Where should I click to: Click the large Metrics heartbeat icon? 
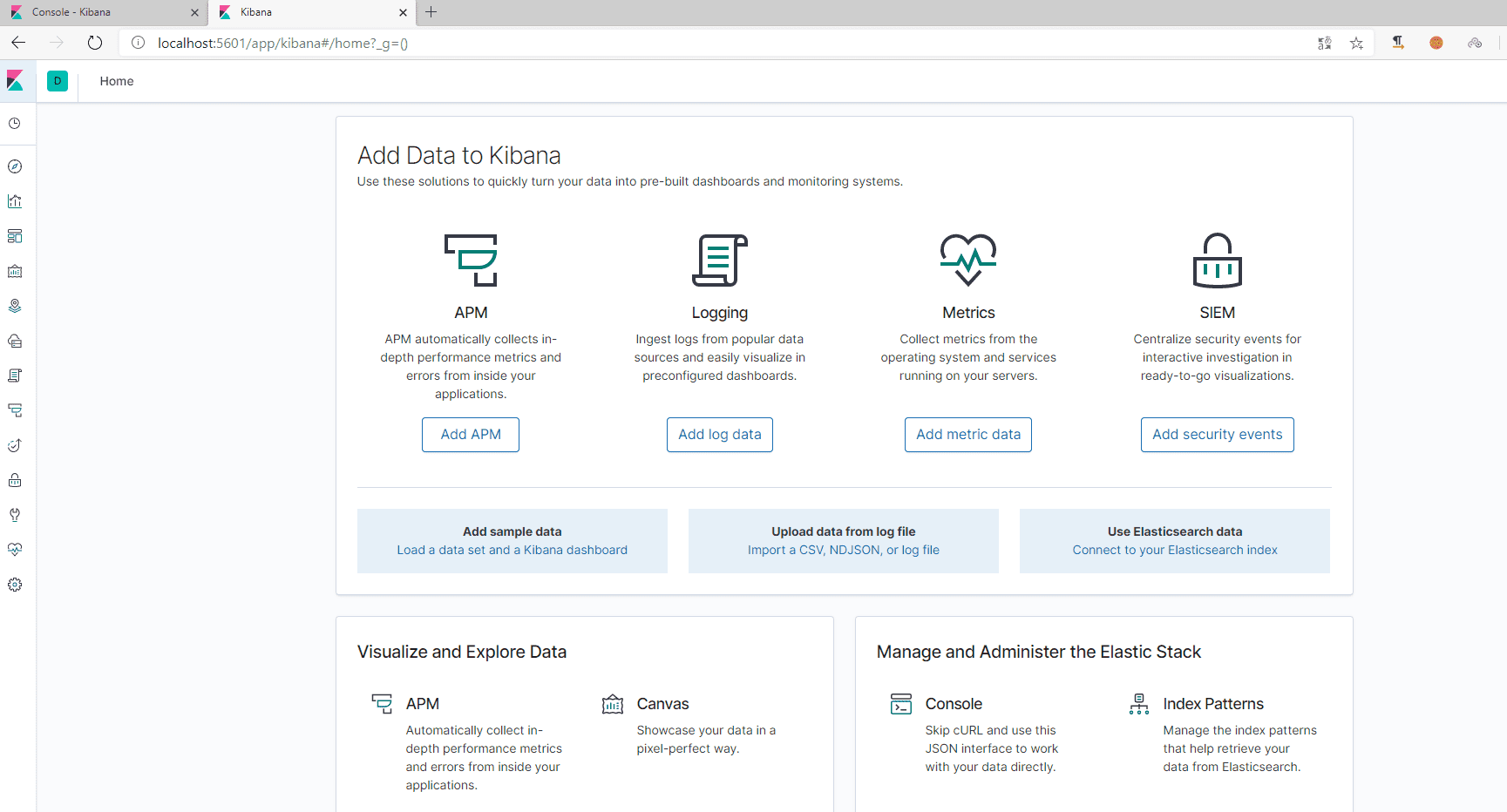point(968,260)
